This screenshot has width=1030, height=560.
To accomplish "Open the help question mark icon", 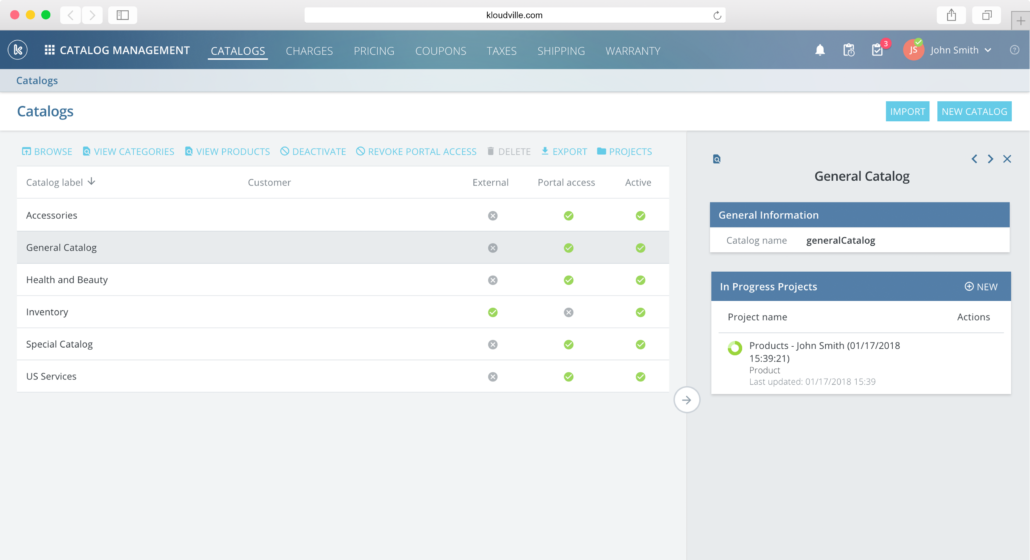I will pos(1014,50).
